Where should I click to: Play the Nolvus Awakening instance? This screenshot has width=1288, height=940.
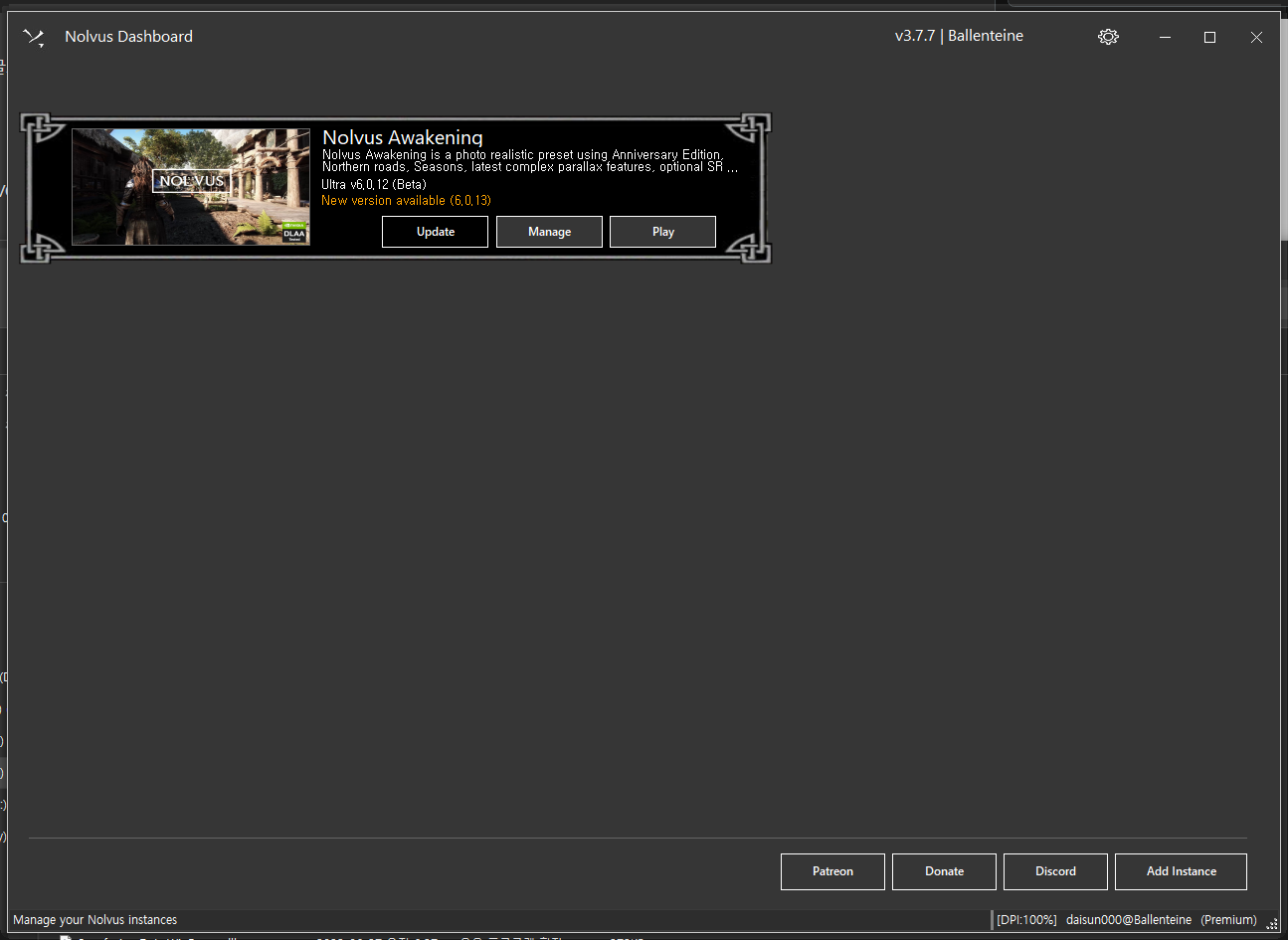(x=662, y=232)
